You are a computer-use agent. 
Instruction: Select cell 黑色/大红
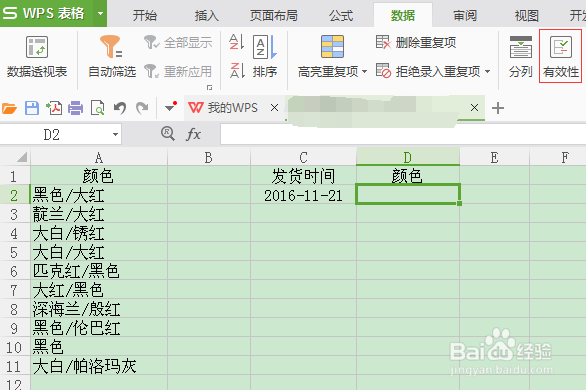pos(99,195)
